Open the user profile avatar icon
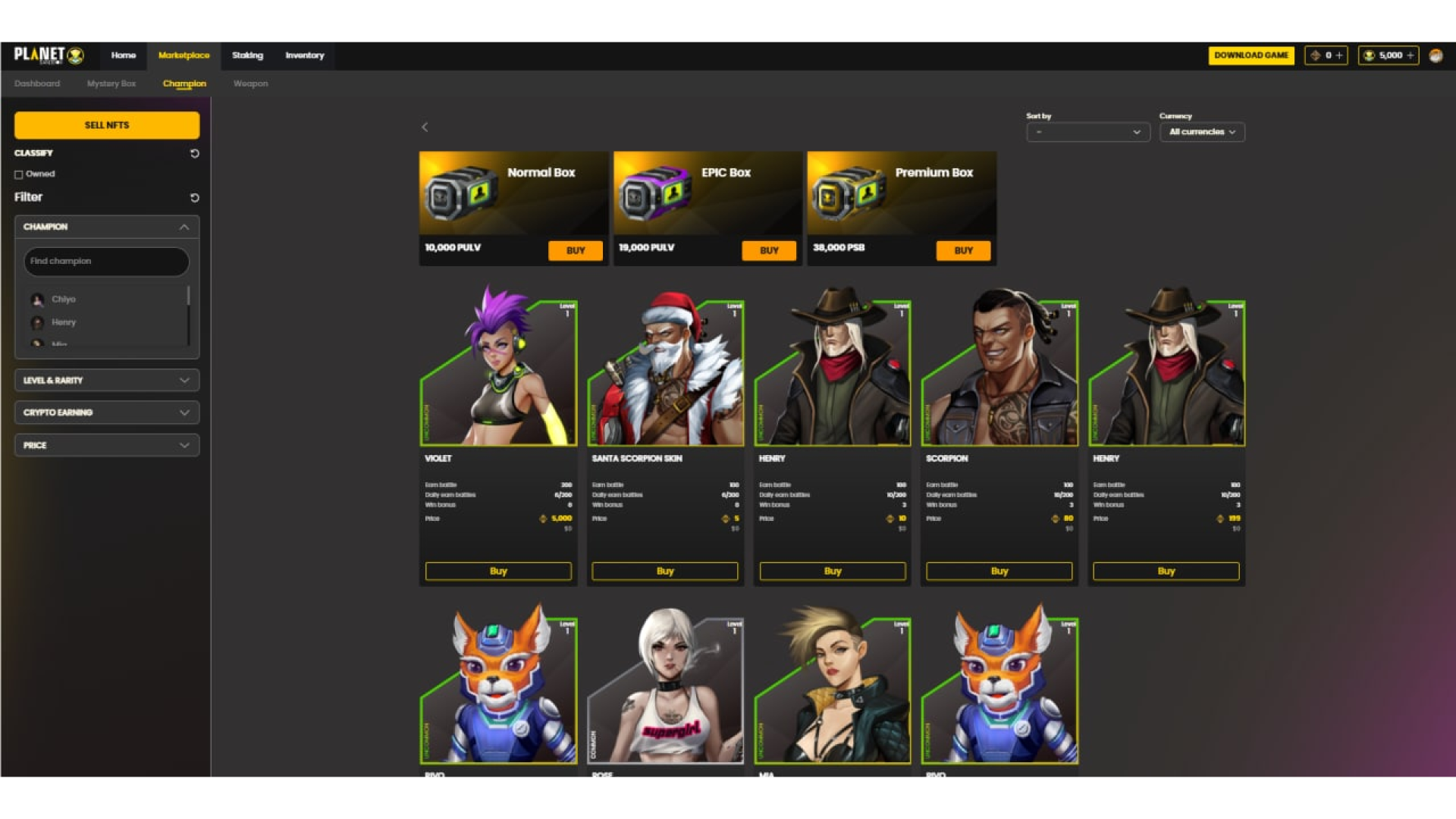This screenshot has height=819, width=1456. [x=1435, y=55]
